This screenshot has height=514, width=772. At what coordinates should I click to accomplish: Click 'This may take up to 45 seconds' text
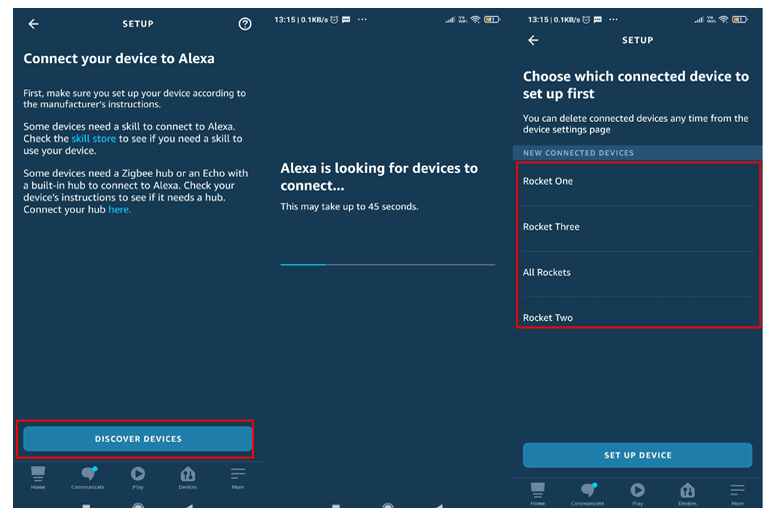point(349,207)
